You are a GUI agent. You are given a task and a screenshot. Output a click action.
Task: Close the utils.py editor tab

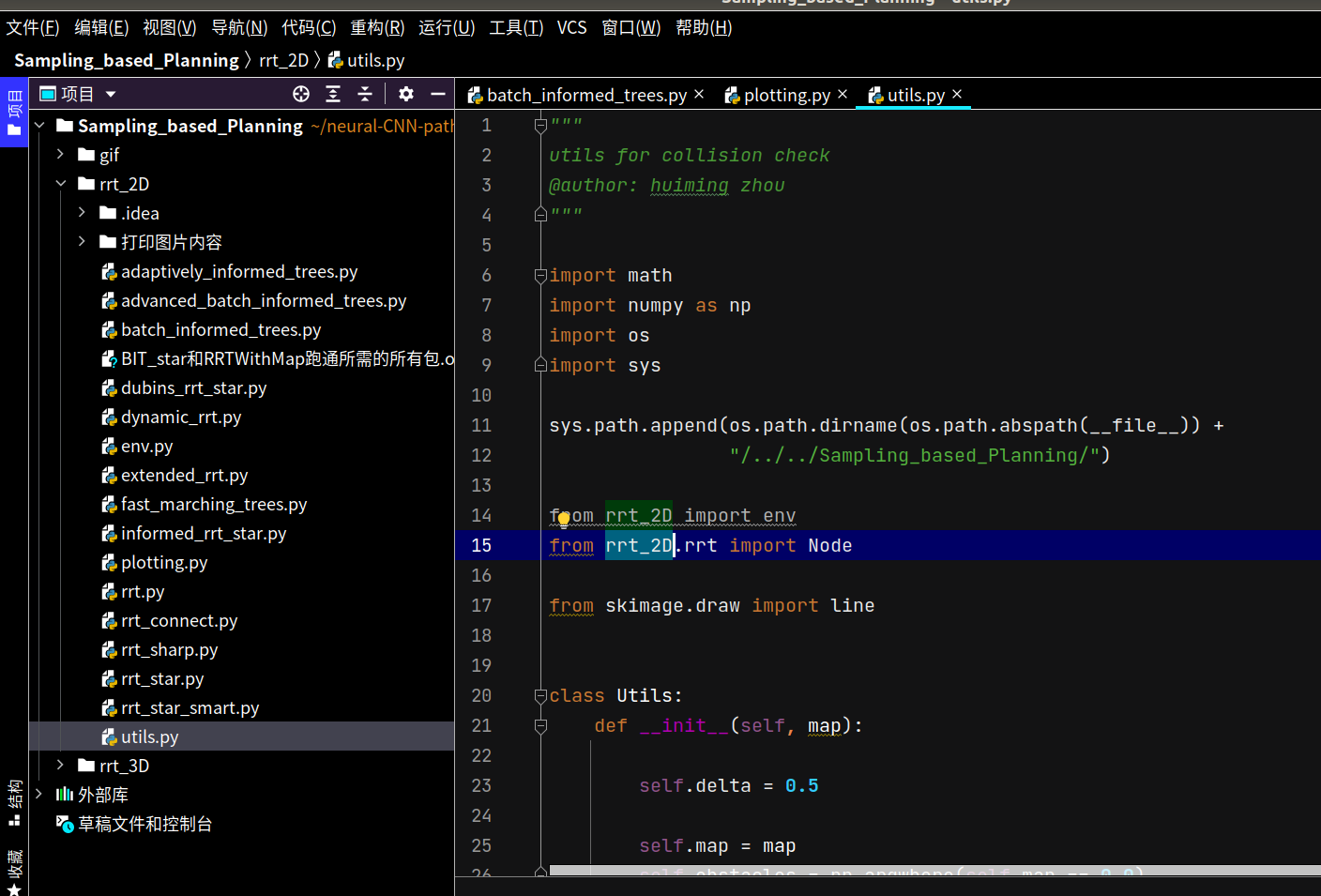[x=957, y=94]
